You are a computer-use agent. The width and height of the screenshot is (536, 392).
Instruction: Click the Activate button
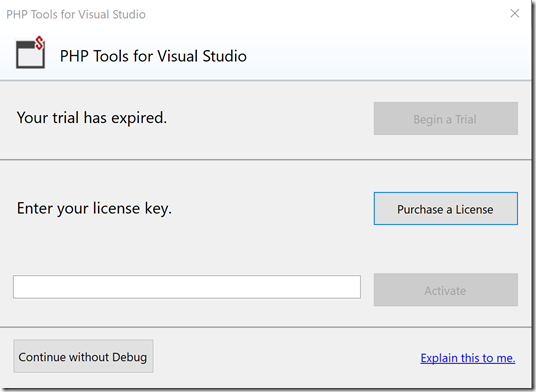[x=446, y=290]
